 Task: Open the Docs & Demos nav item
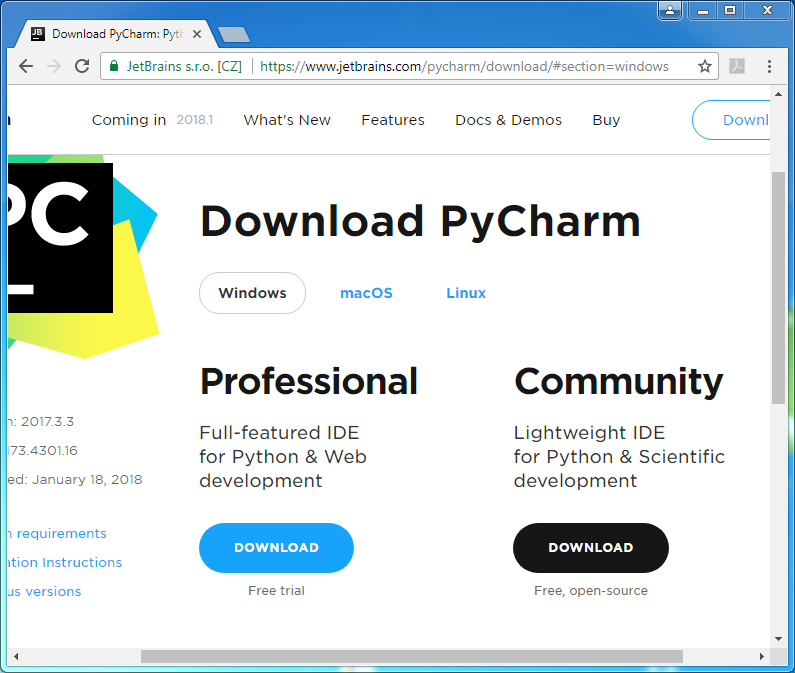(509, 120)
